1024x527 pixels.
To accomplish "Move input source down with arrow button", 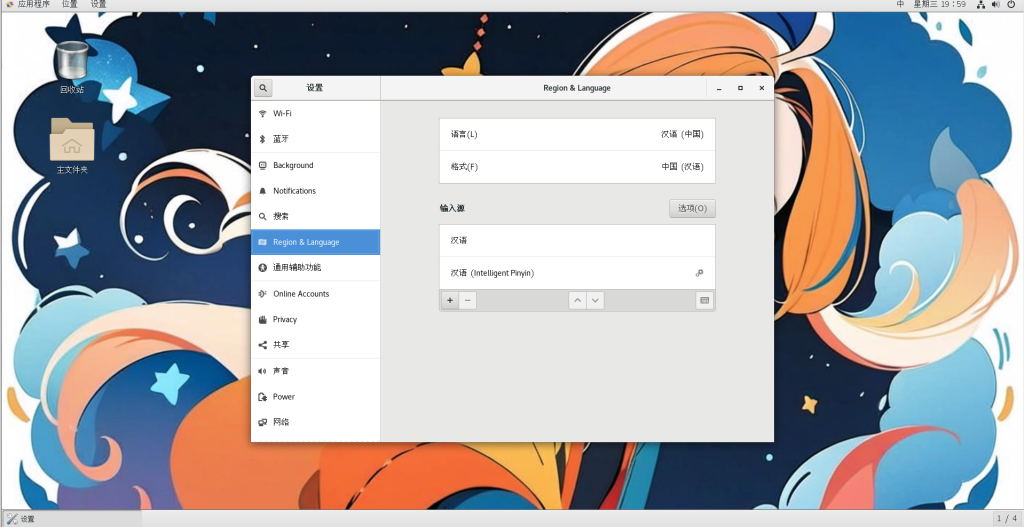I will pos(595,300).
